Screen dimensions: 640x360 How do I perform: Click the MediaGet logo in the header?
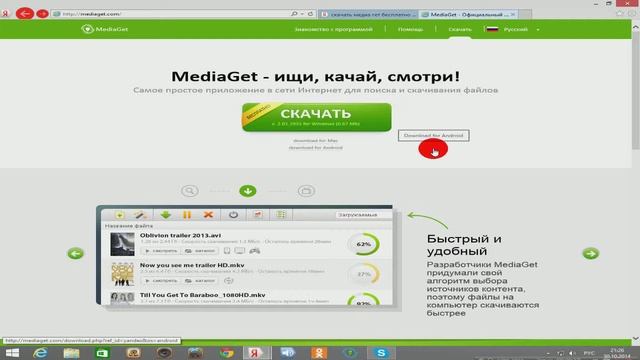tap(105, 29)
